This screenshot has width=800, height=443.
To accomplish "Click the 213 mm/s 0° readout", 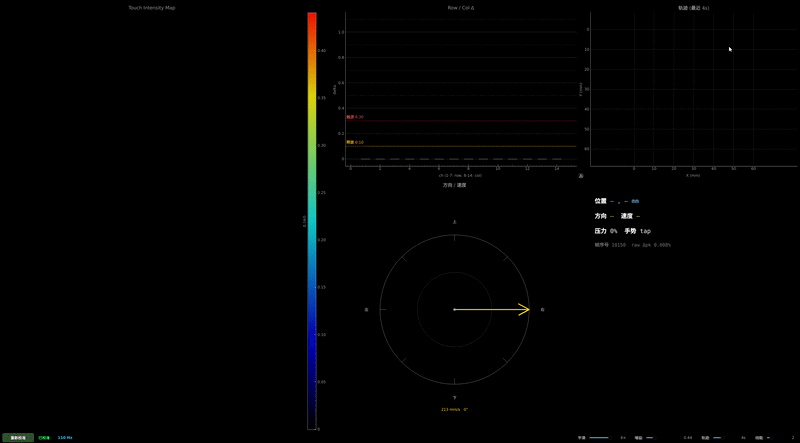I will tap(454, 409).
